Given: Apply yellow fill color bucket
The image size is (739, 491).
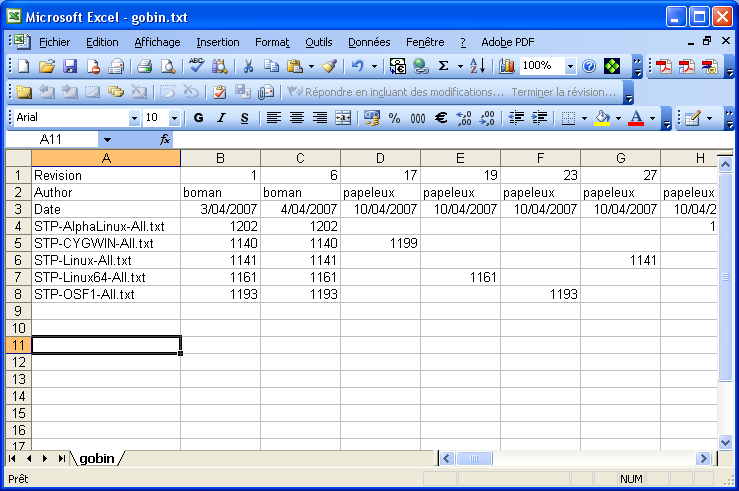Looking at the screenshot, I should [x=603, y=118].
